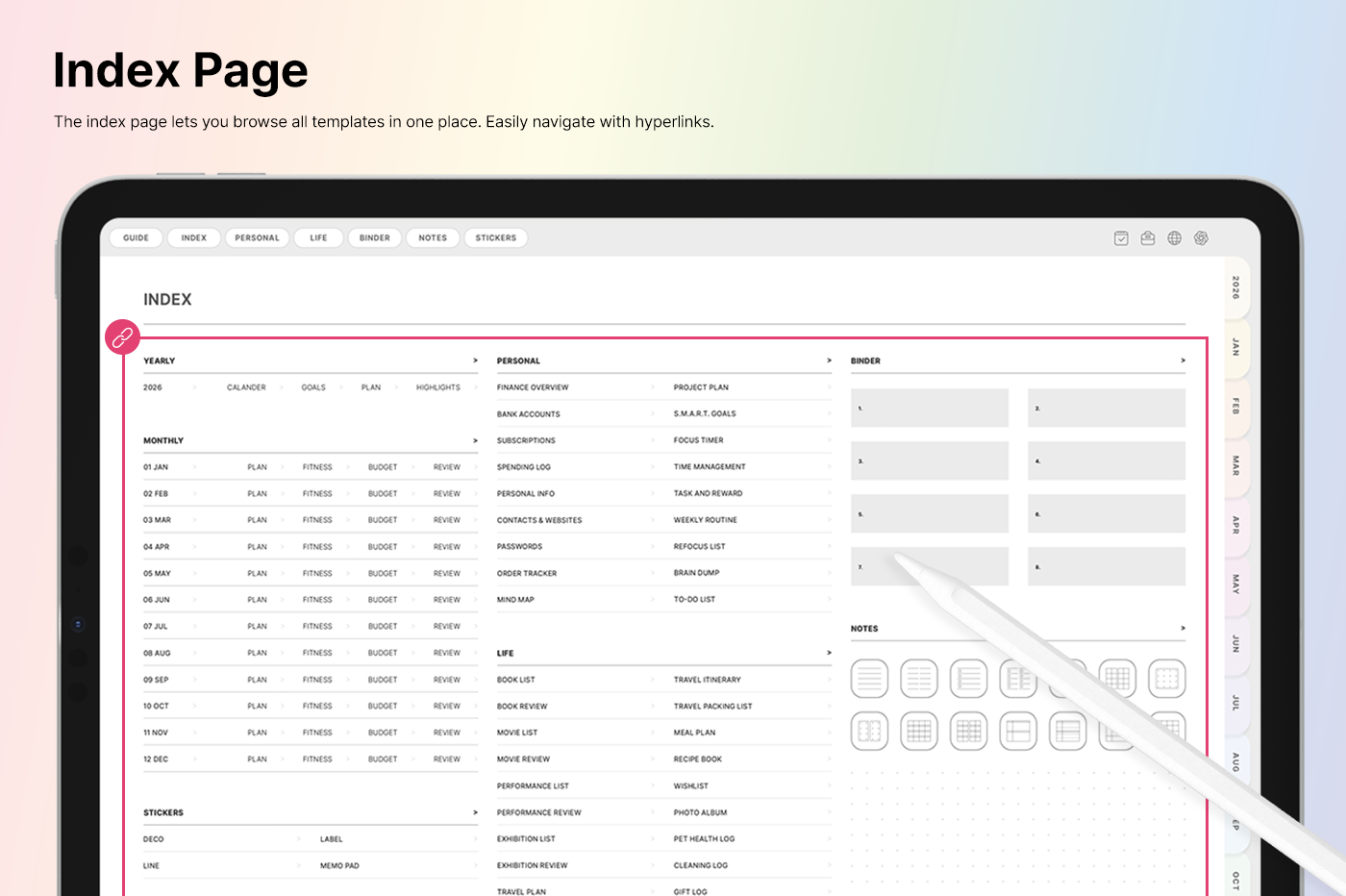Screen dimensions: 1346x896
Task: Switch to the Stickers tab
Action: pyautogui.click(x=495, y=238)
